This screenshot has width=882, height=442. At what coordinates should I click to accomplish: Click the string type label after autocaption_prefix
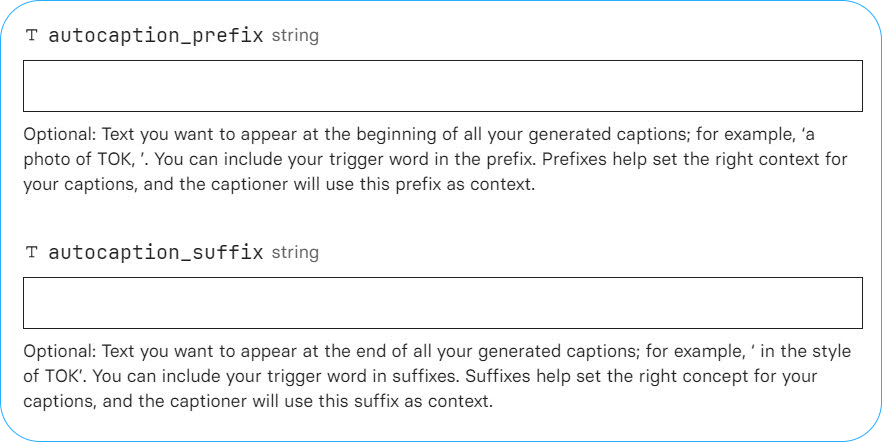(x=295, y=36)
